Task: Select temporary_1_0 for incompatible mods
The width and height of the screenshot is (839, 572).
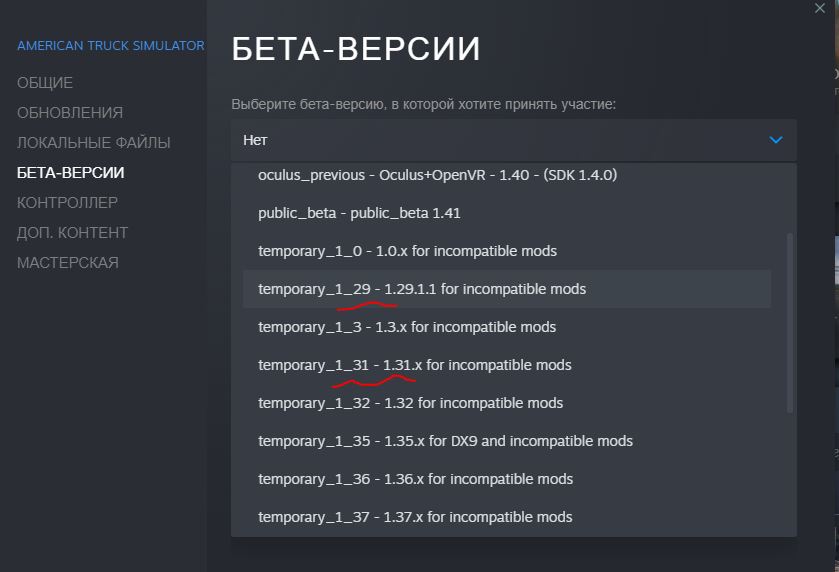Action: [507, 251]
